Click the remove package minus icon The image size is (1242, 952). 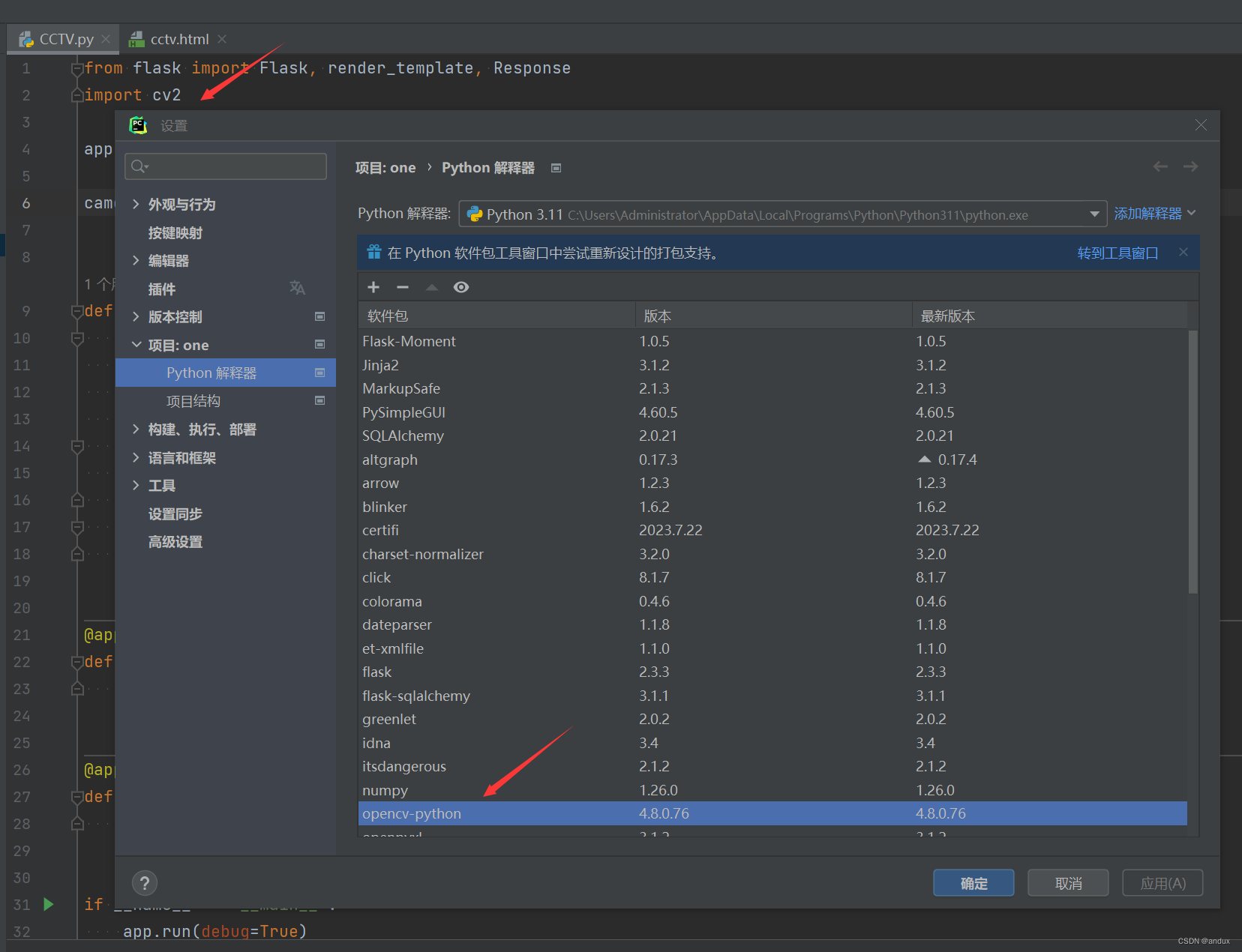tap(403, 287)
